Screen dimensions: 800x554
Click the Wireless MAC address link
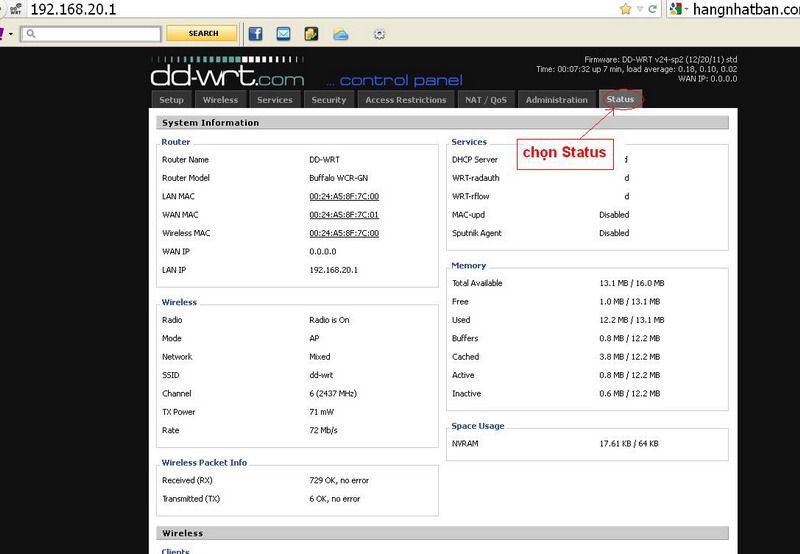coord(344,233)
